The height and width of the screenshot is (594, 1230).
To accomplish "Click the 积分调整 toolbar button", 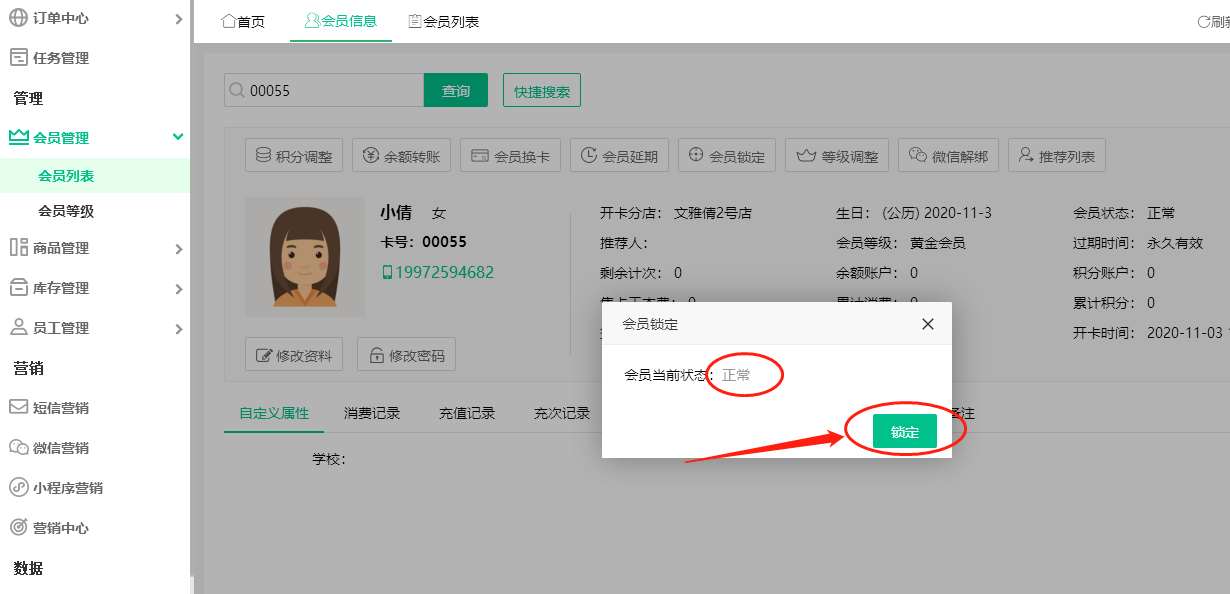I will pos(294,156).
